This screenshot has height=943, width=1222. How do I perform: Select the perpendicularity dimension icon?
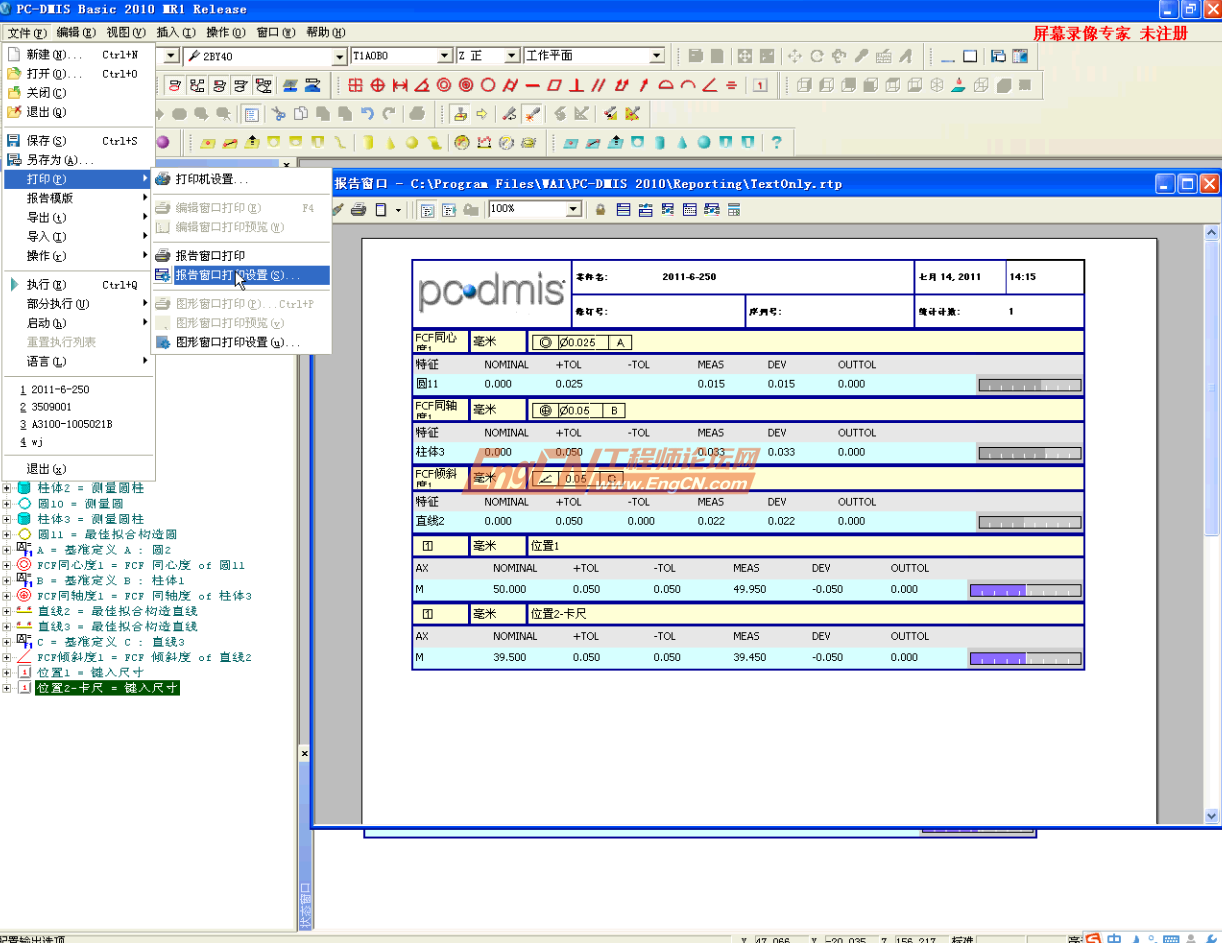pyautogui.click(x=576, y=85)
